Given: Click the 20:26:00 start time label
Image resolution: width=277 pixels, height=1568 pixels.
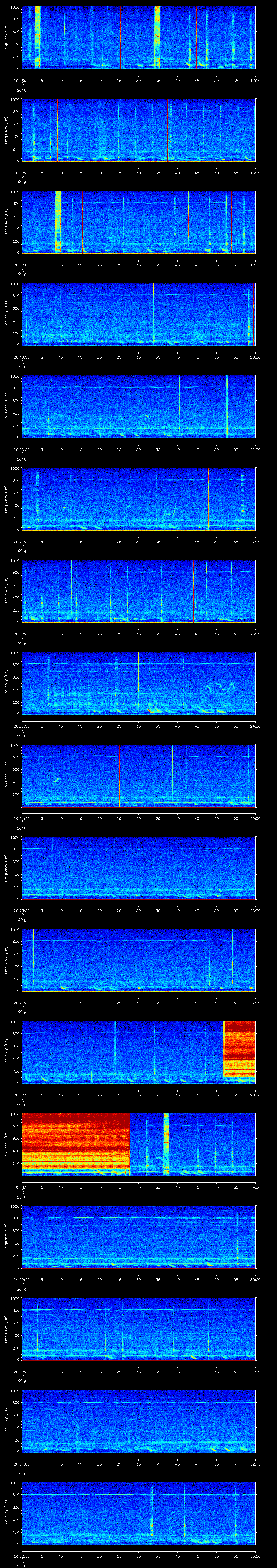Looking at the screenshot, I should 22,1003.
